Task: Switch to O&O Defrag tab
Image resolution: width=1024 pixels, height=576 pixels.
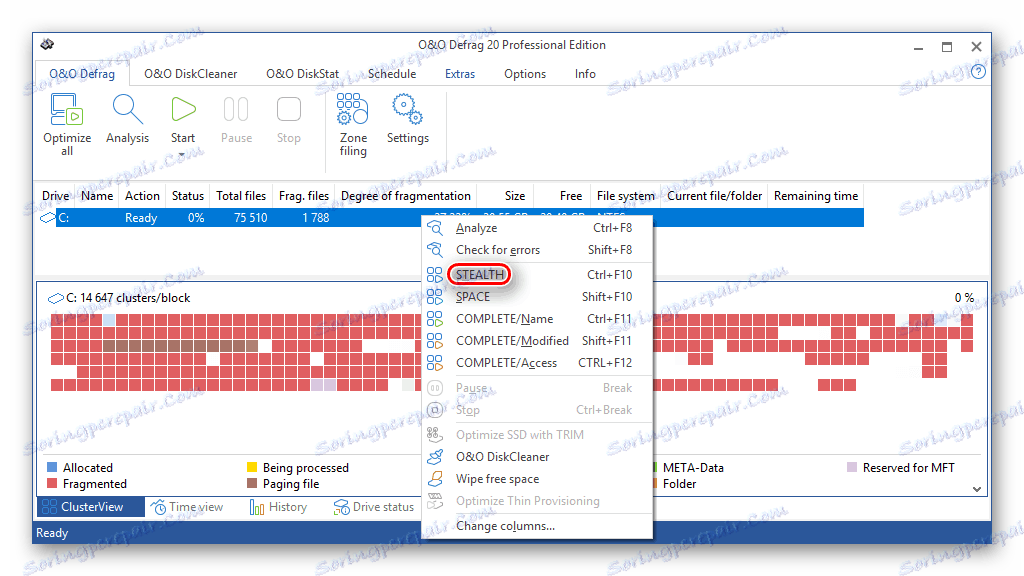Action: [82, 74]
